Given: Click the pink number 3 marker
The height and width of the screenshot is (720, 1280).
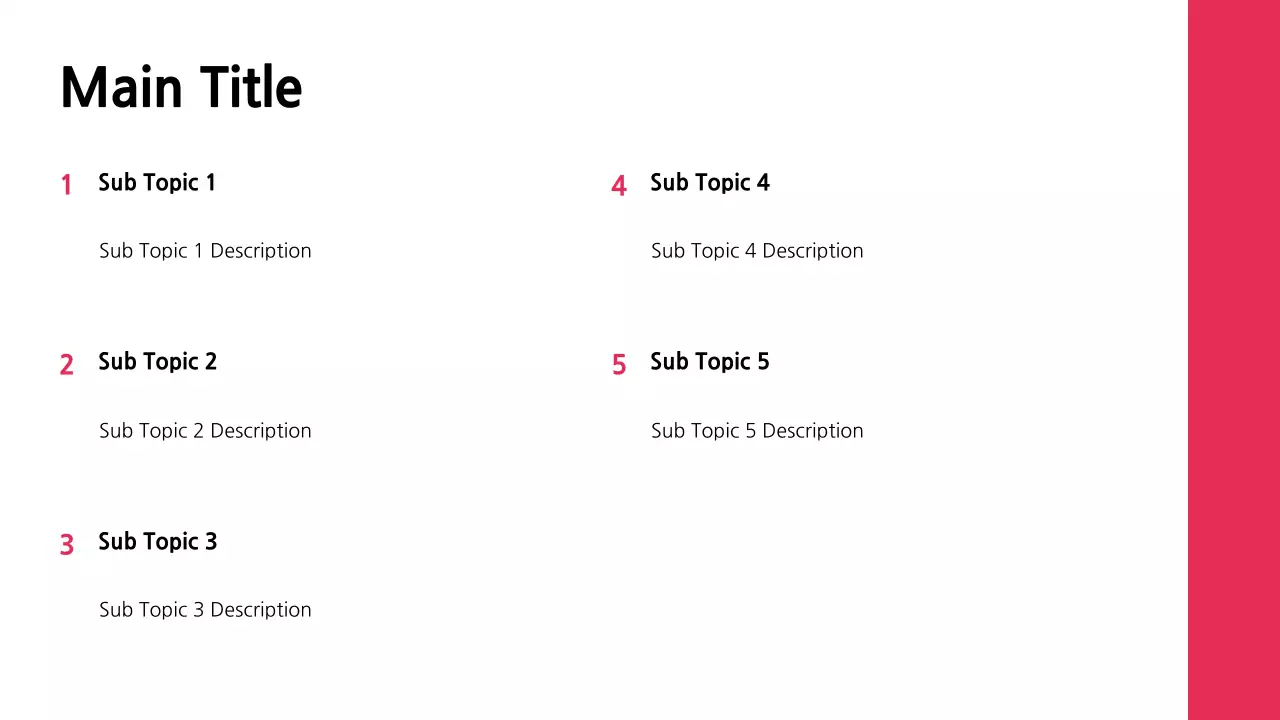Looking at the screenshot, I should tap(66, 545).
